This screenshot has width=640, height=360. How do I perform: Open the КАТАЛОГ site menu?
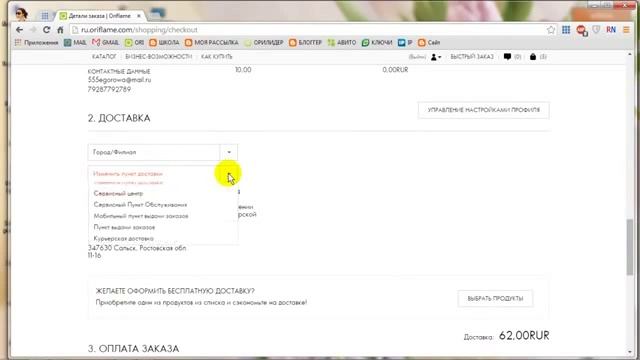104,57
